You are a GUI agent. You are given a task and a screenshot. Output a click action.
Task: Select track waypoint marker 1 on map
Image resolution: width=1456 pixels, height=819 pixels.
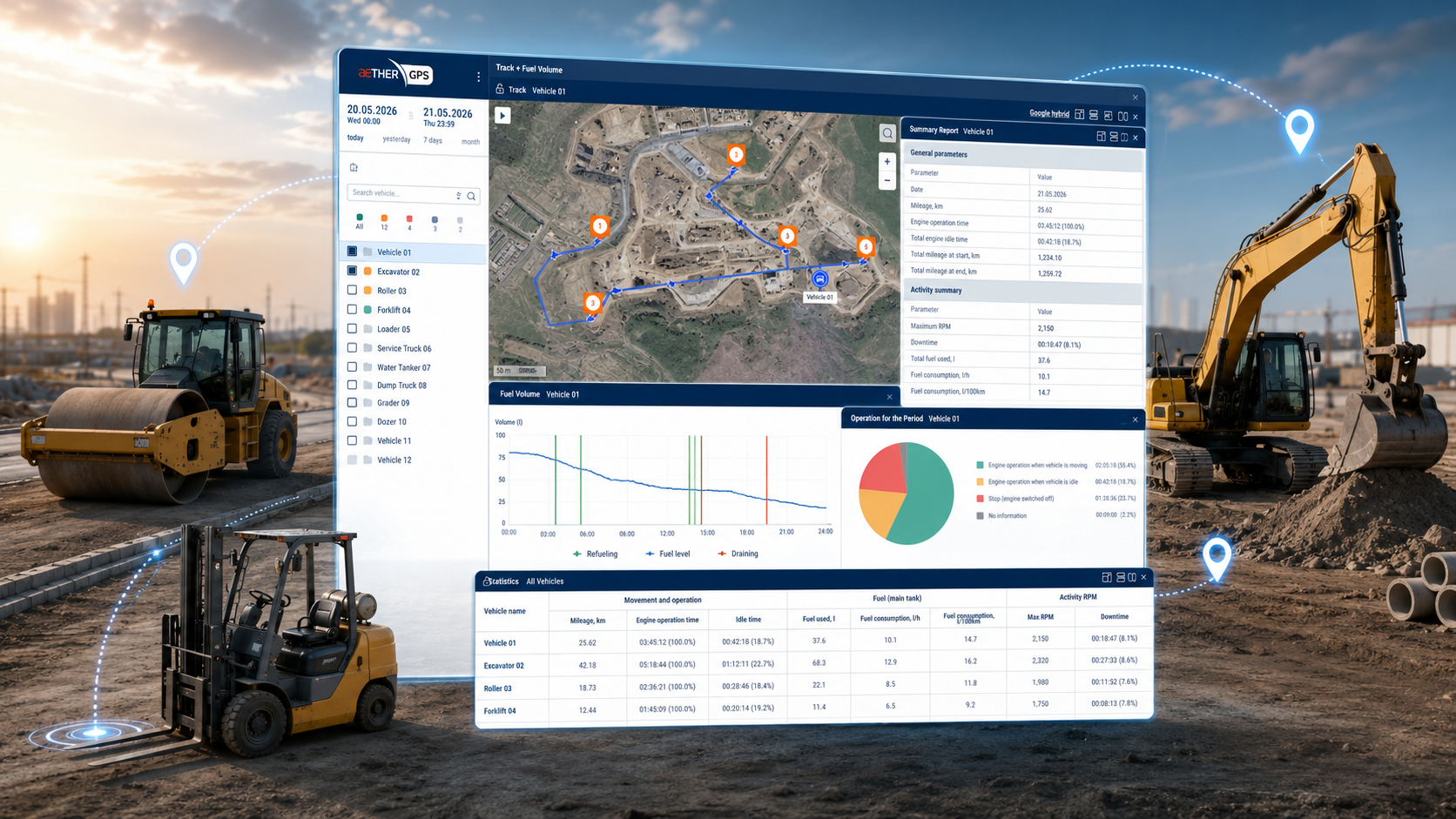(599, 227)
